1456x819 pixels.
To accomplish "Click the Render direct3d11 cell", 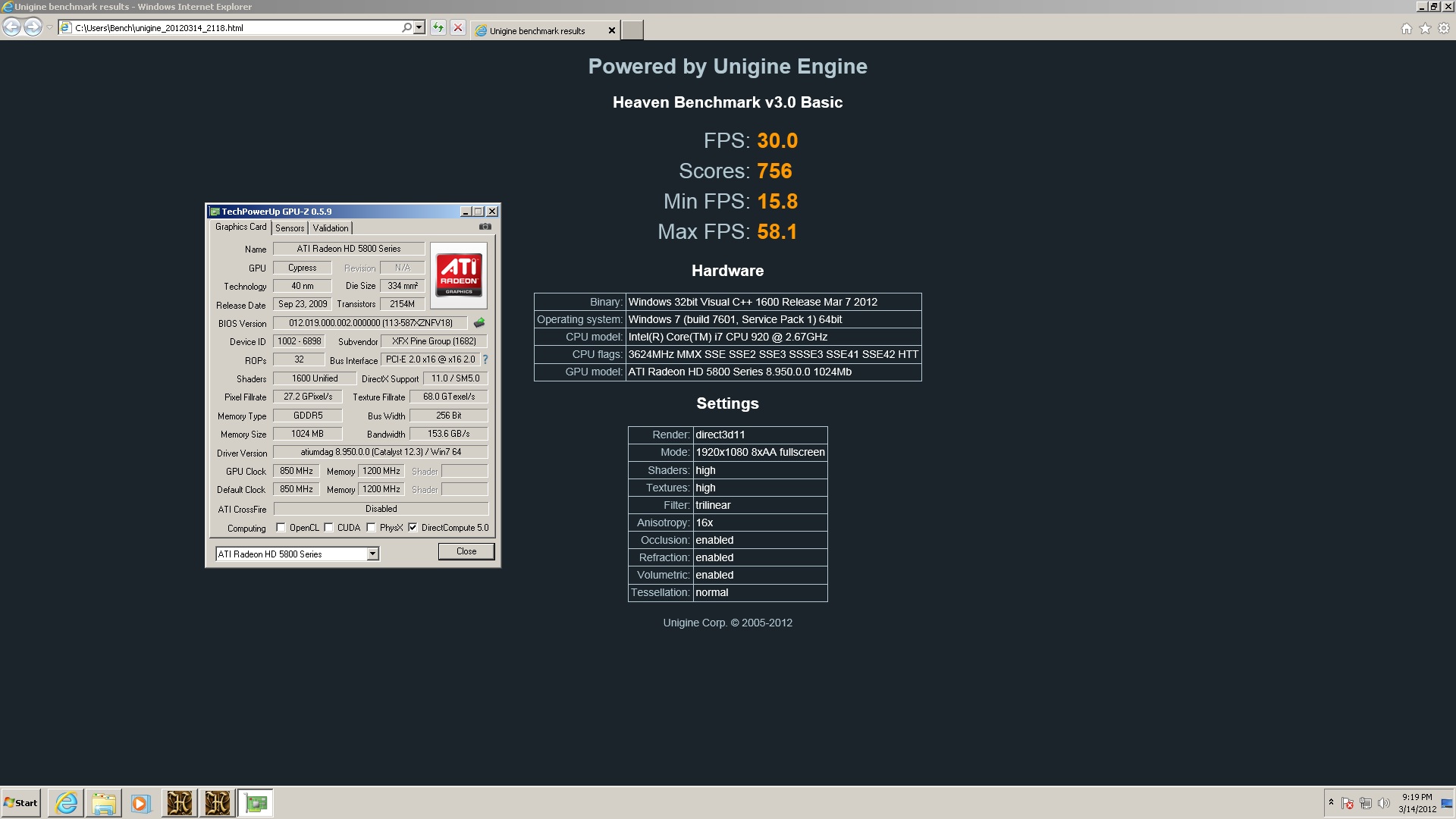I will point(760,435).
